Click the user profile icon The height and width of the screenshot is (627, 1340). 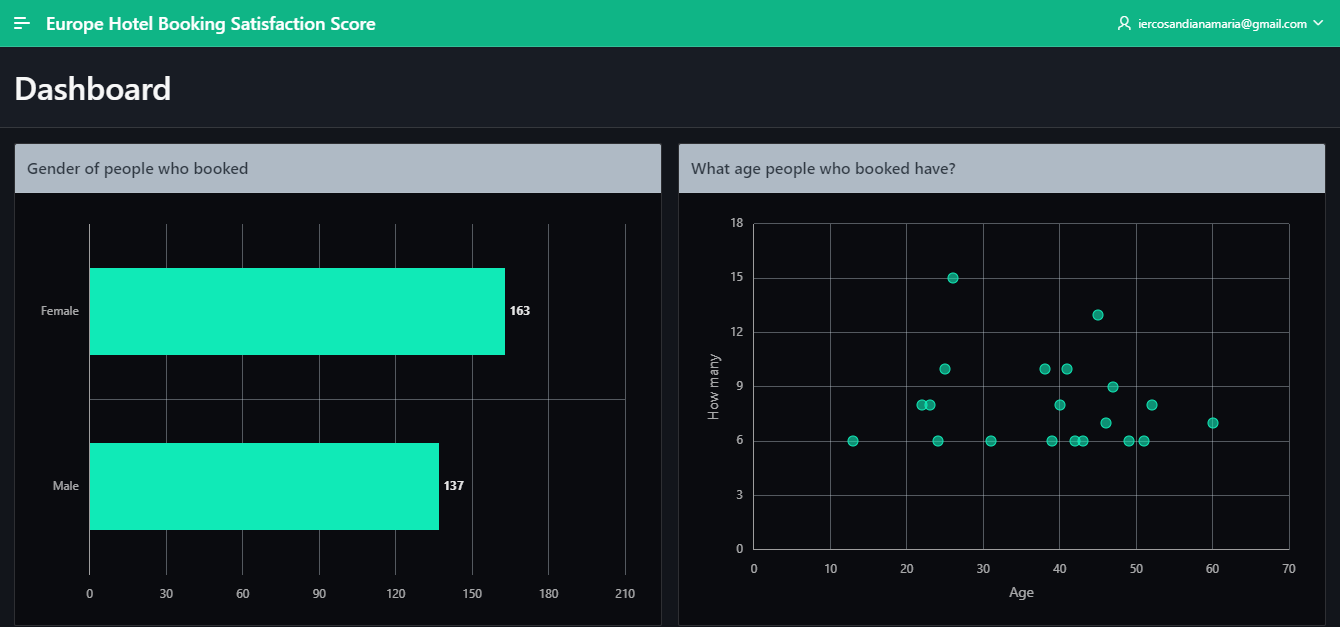[1124, 23]
